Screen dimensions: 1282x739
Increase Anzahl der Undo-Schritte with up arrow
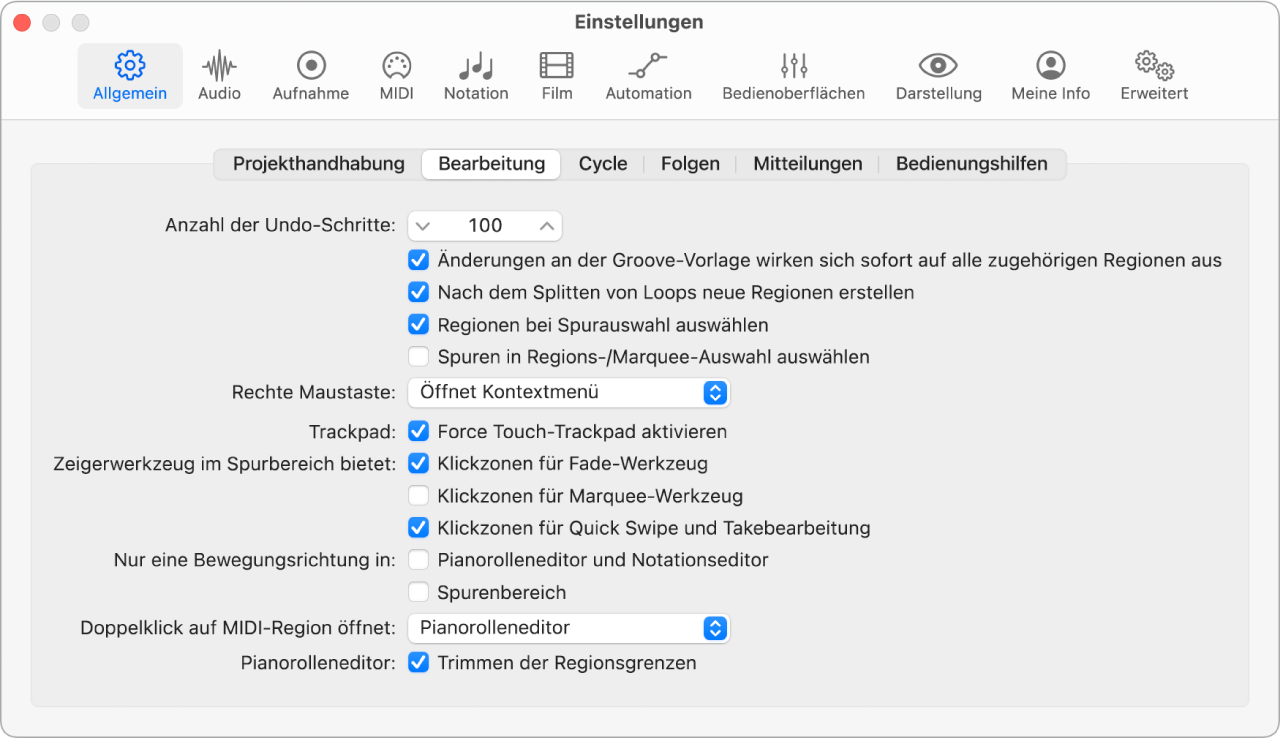click(547, 225)
